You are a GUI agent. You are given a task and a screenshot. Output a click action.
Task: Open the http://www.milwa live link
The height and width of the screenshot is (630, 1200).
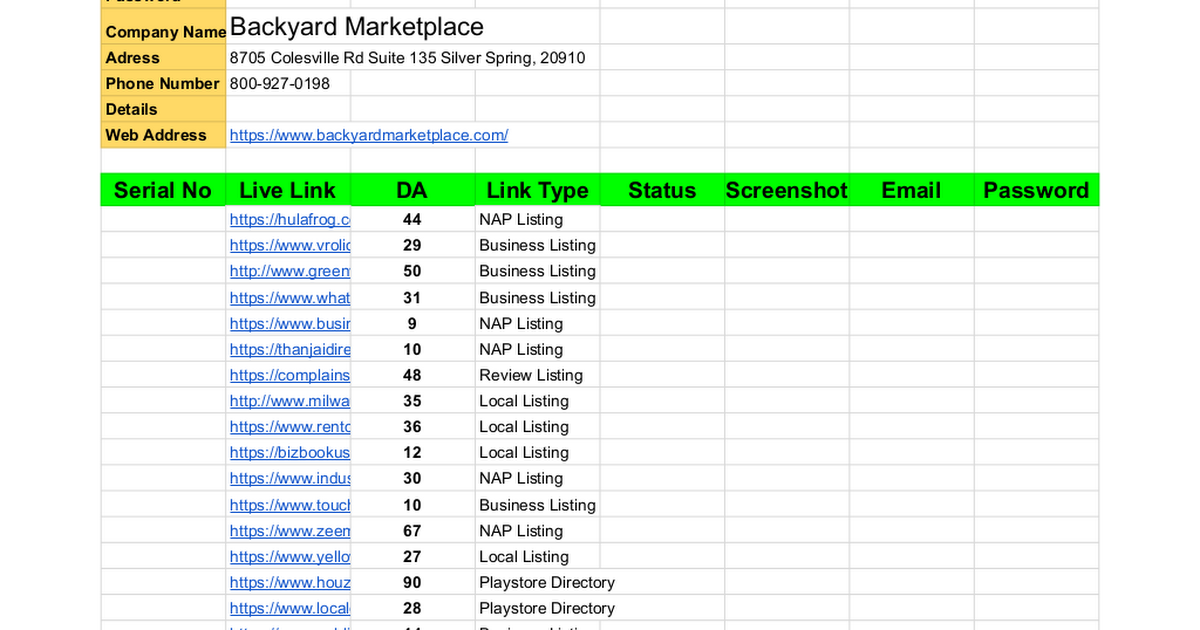tap(290, 401)
